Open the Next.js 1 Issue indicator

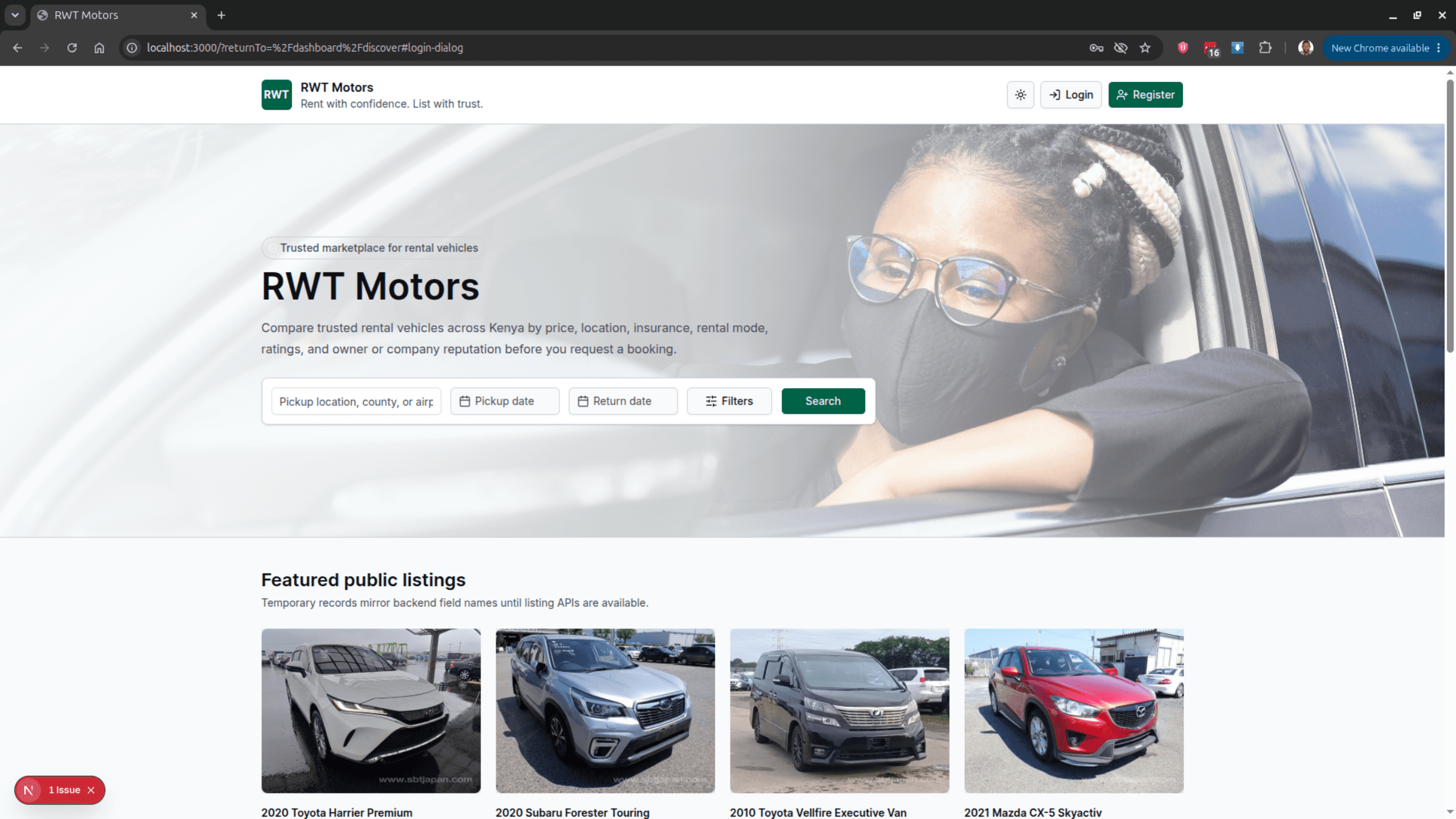click(x=64, y=790)
